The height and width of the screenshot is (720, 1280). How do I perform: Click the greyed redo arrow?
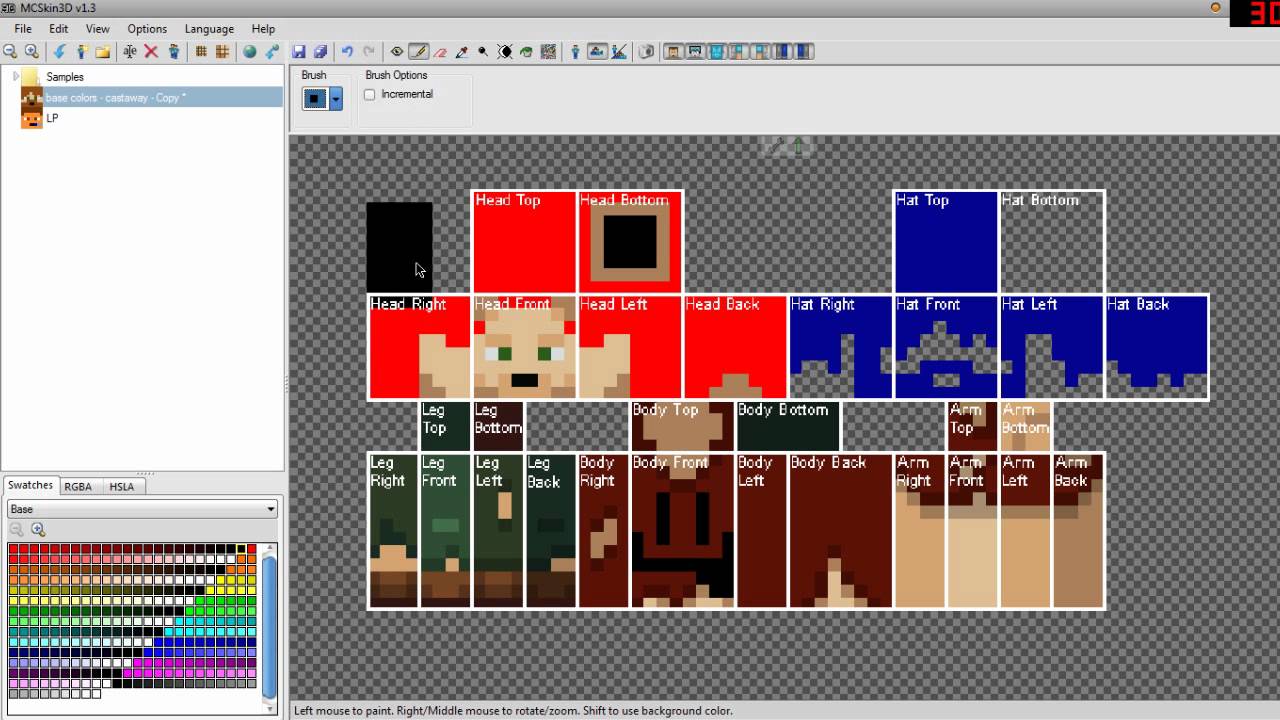click(x=369, y=52)
